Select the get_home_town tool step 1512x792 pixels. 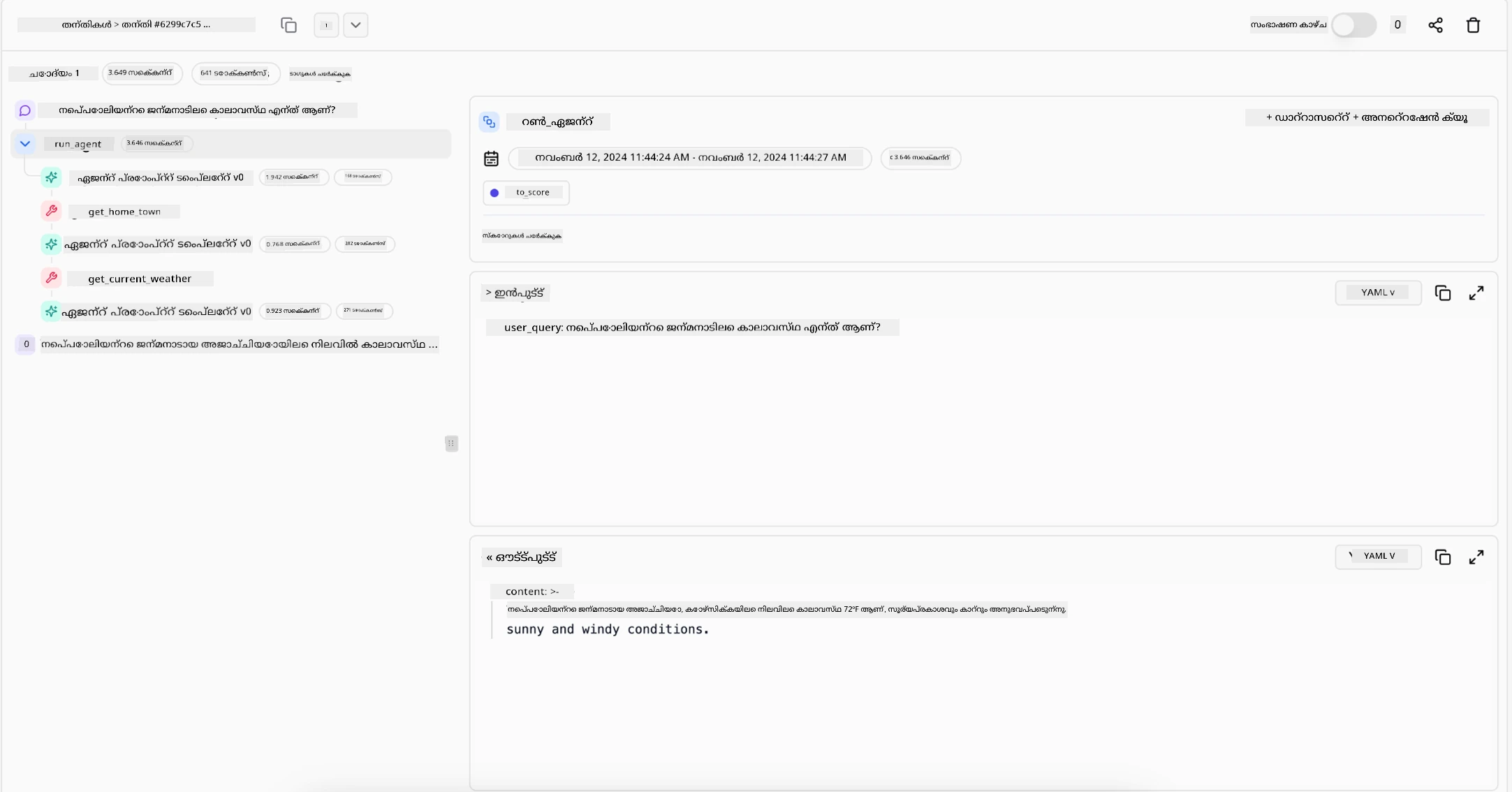tap(124, 212)
